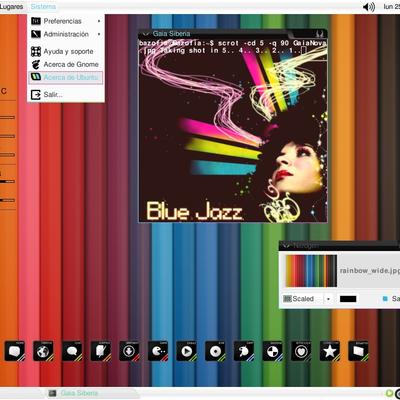Open the Administración submenu
The width and height of the screenshot is (400, 400).
(66, 34)
